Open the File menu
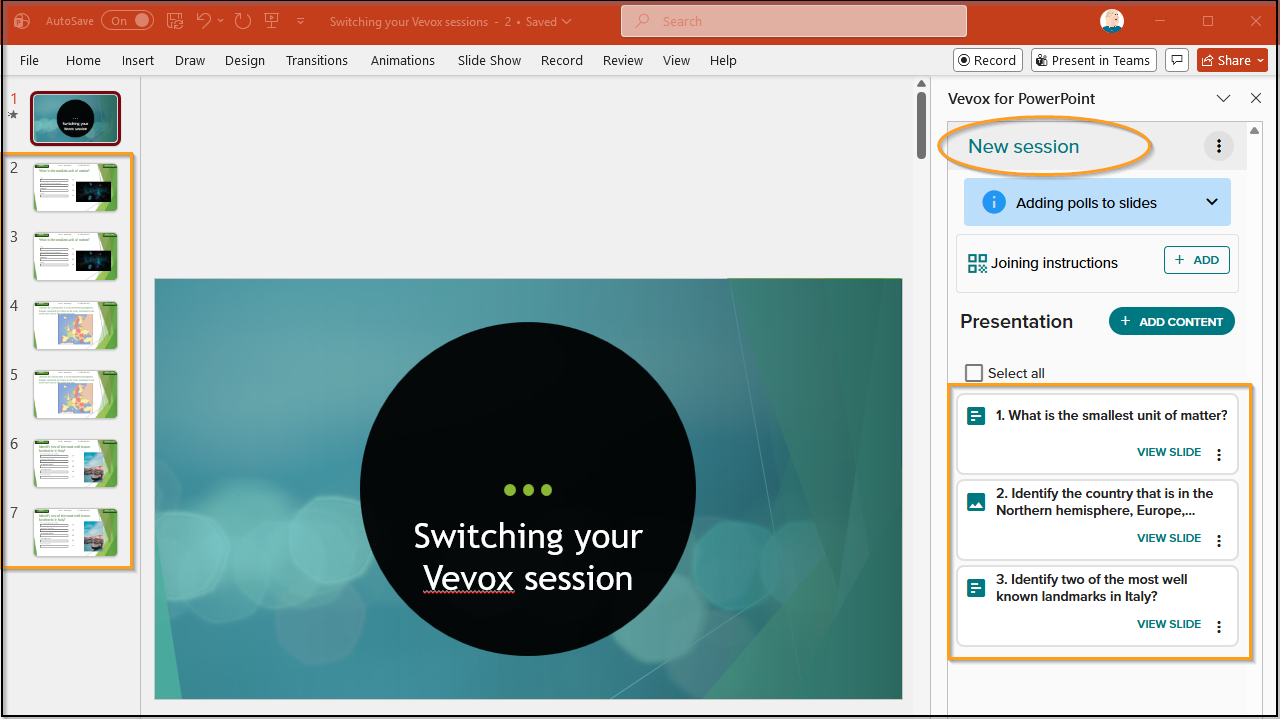The width and height of the screenshot is (1280, 719). point(30,60)
